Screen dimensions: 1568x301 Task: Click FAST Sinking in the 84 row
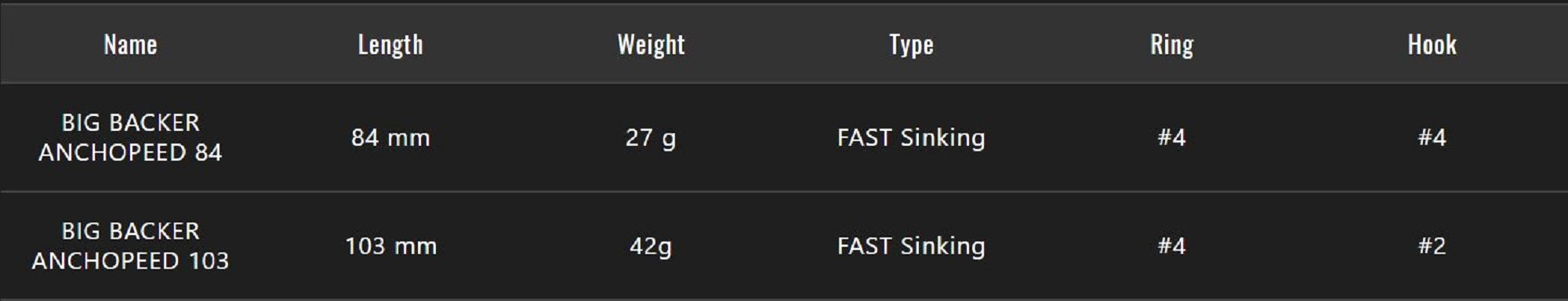pyautogui.click(x=911, y=139)
